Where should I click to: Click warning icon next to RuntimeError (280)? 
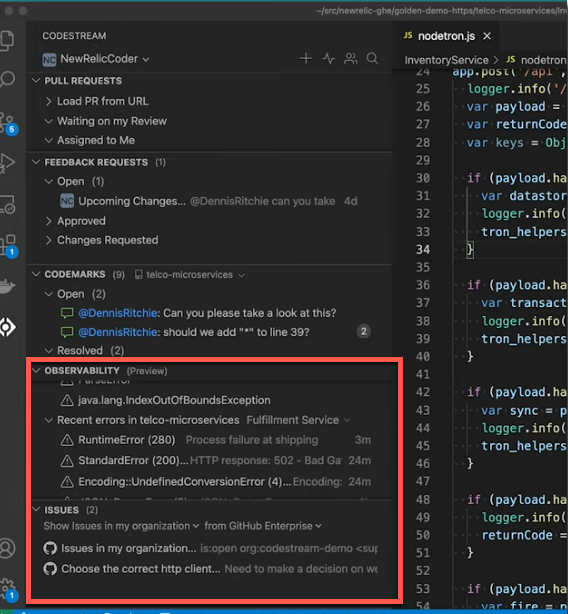click(67, 440)
